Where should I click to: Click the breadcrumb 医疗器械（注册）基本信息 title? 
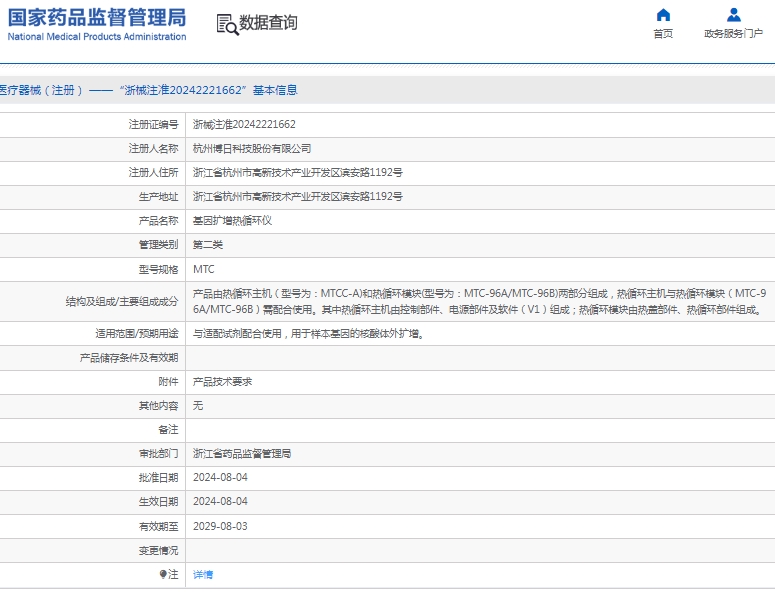148,90
